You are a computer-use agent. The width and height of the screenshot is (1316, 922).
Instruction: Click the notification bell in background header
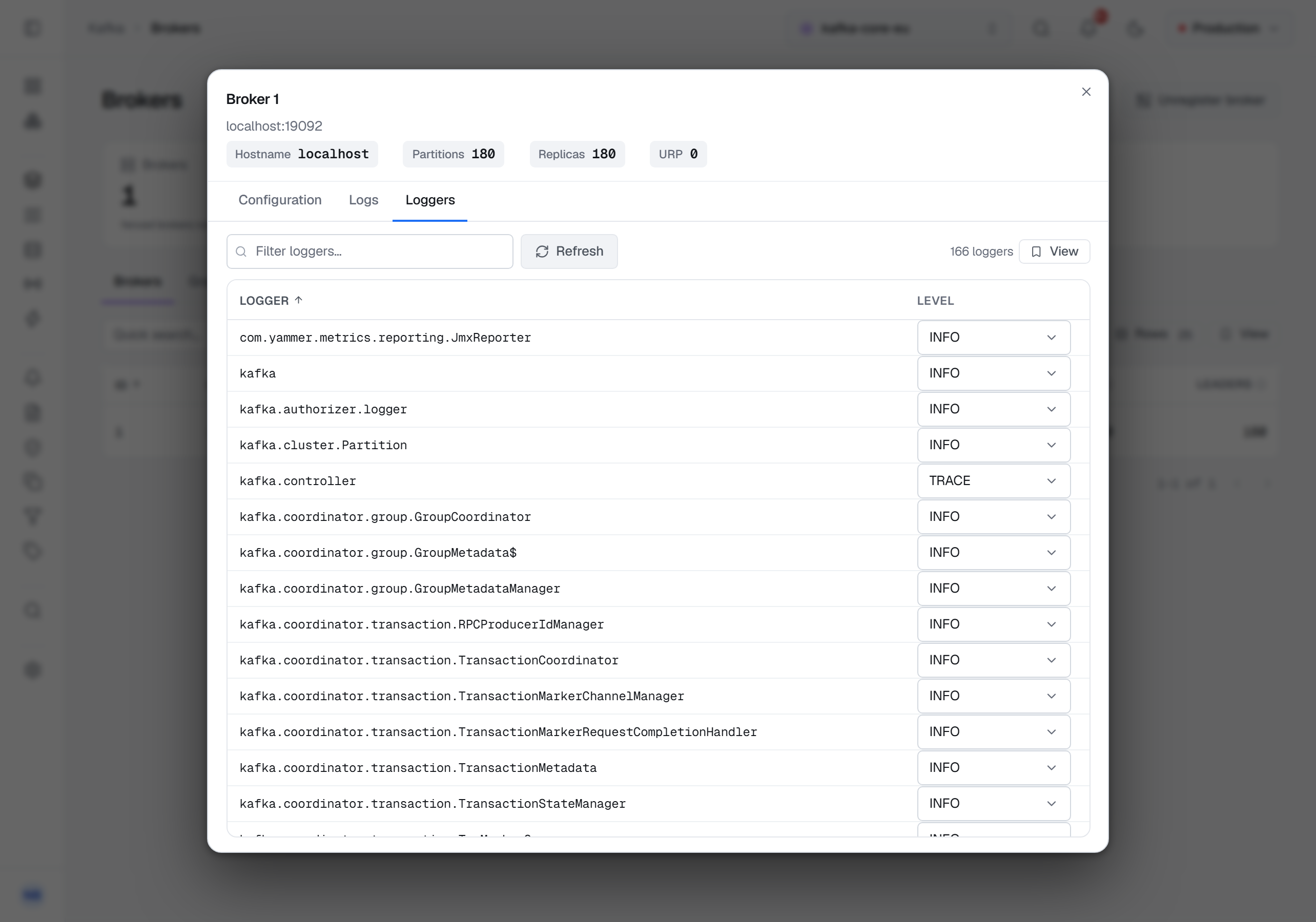1088,28
